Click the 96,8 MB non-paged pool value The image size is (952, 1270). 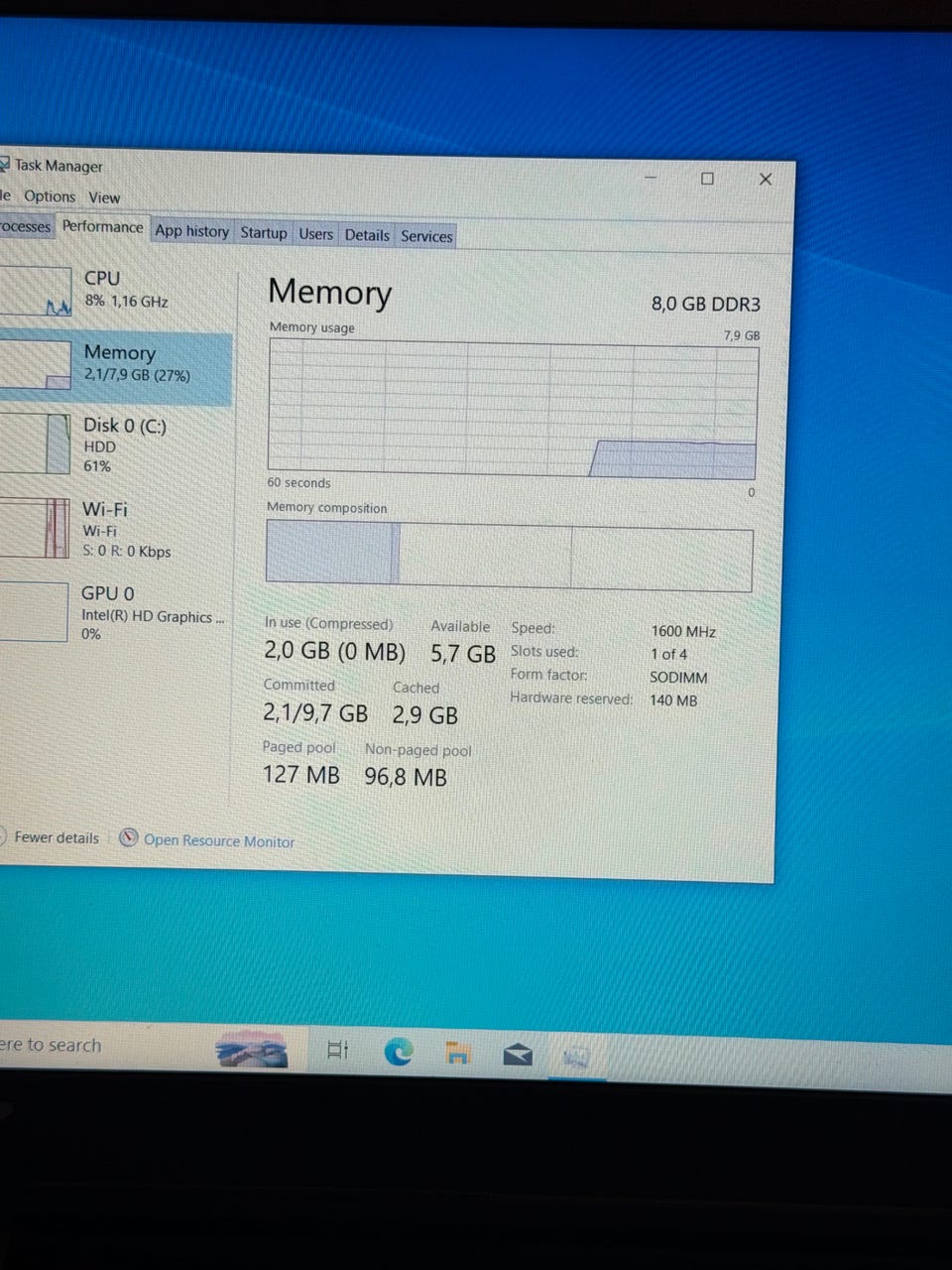click(406, 777)
